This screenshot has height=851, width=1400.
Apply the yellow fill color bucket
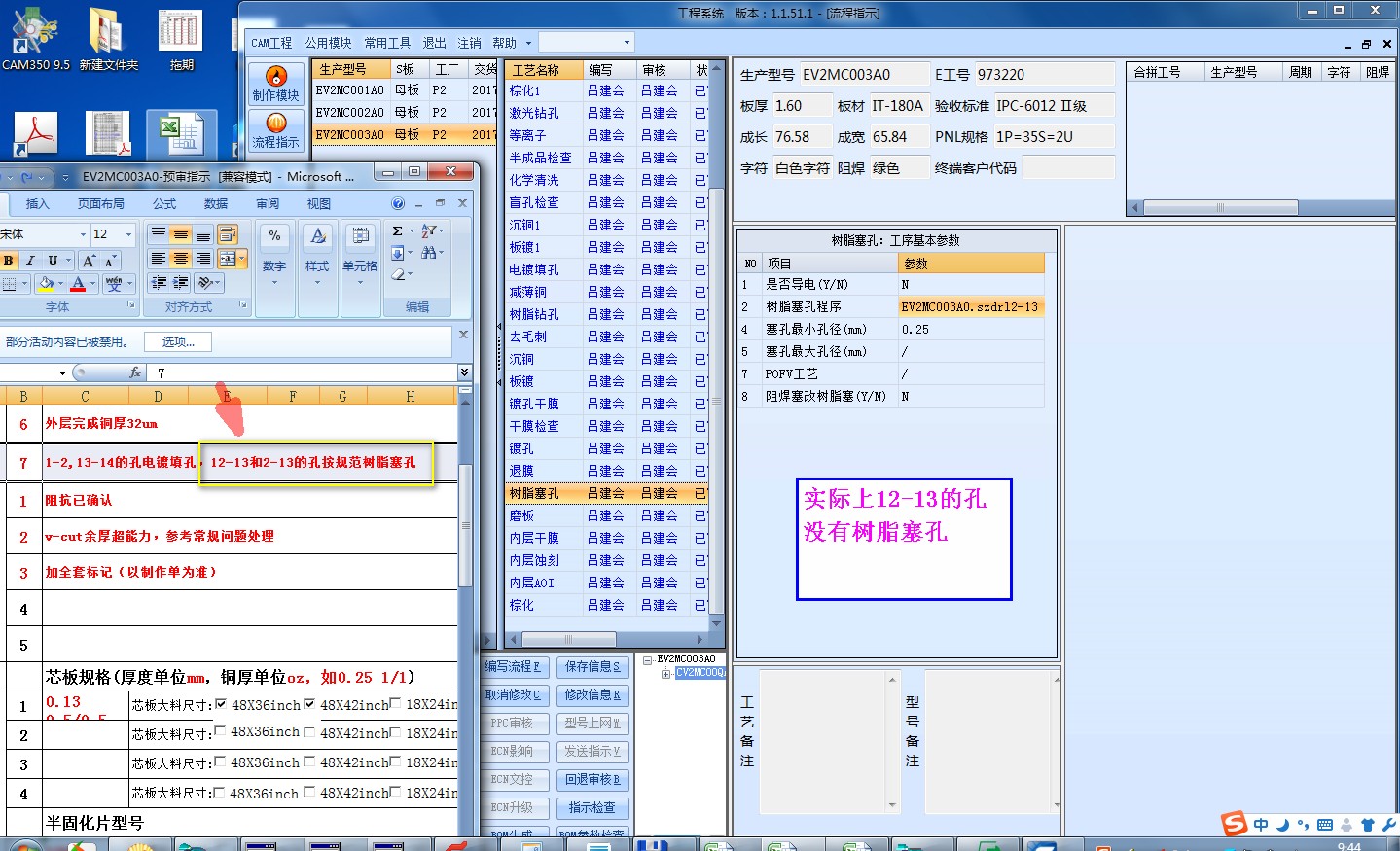(x=46, y=284)
